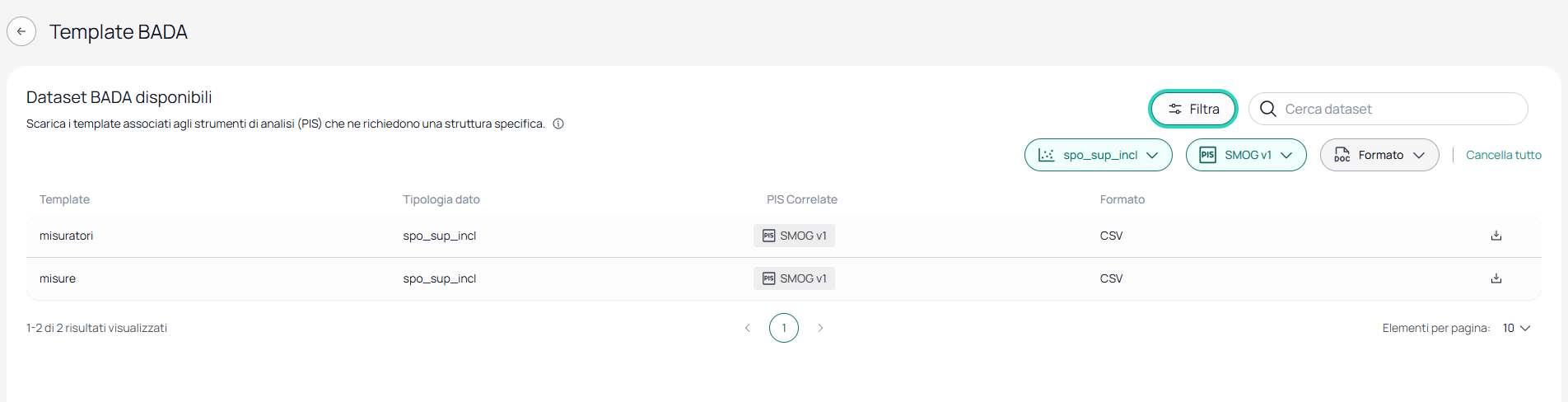Screen dimensions: 1568x402
Task: Click the SMOG v1 badge in misure row
Action: click(x=794, y=278)
